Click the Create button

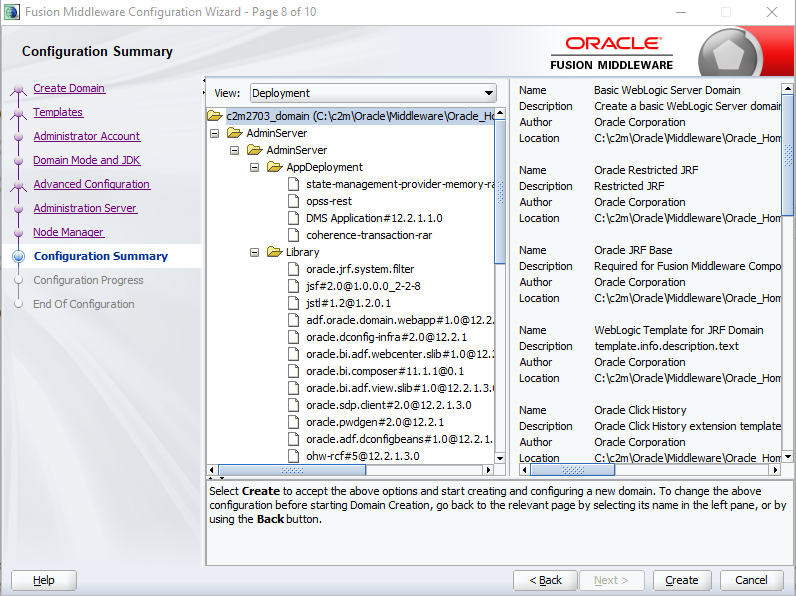click(682, 580)
